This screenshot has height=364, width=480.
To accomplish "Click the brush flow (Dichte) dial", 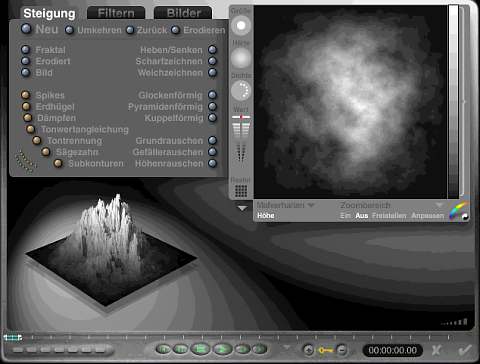I will pyautogui.click(x=241, y=90).
